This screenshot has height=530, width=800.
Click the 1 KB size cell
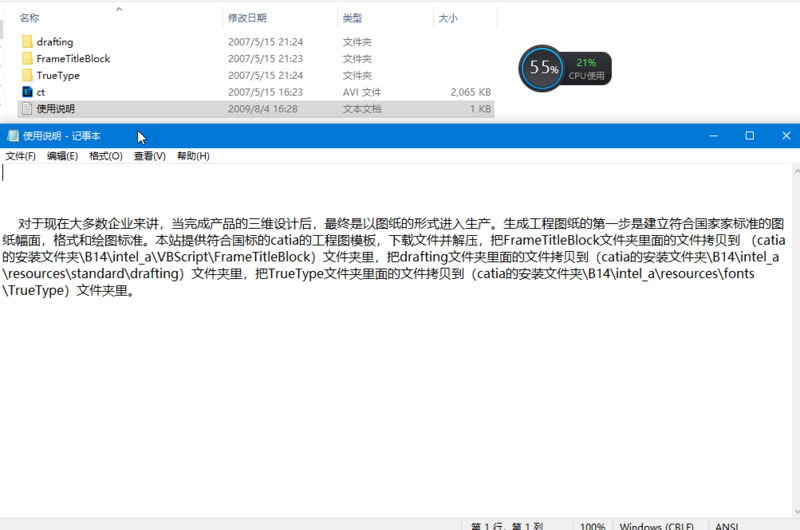pyautogui.click(x=480, y=109)
